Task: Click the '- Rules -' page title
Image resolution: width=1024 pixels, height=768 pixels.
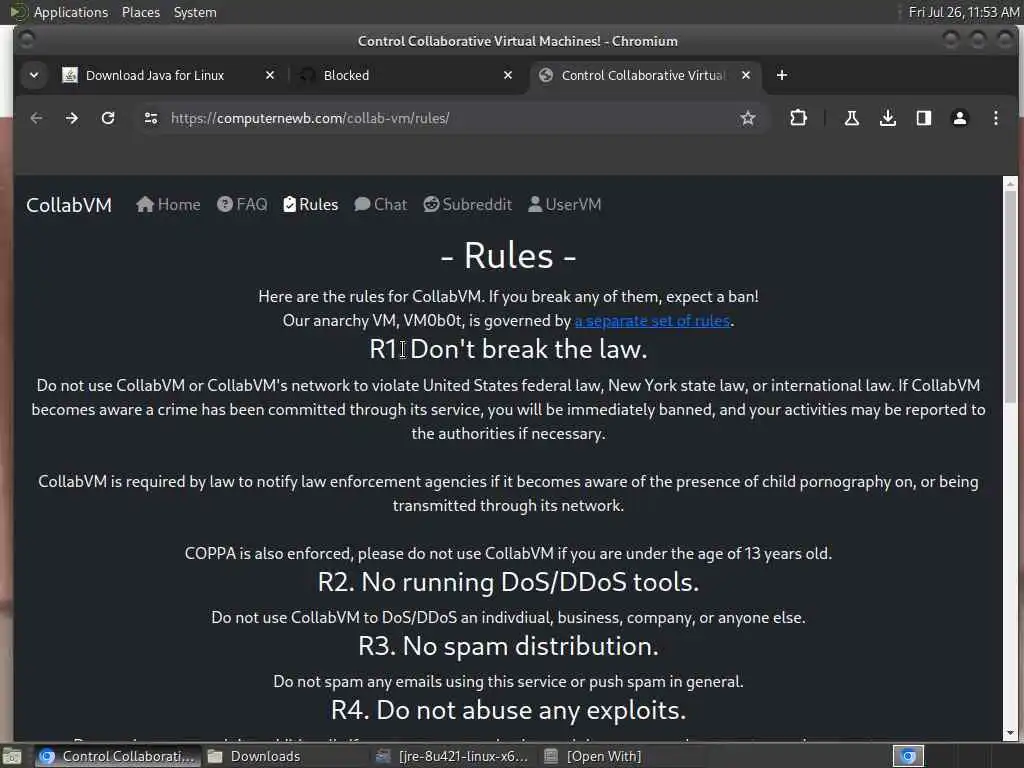Action: [508, 255]
